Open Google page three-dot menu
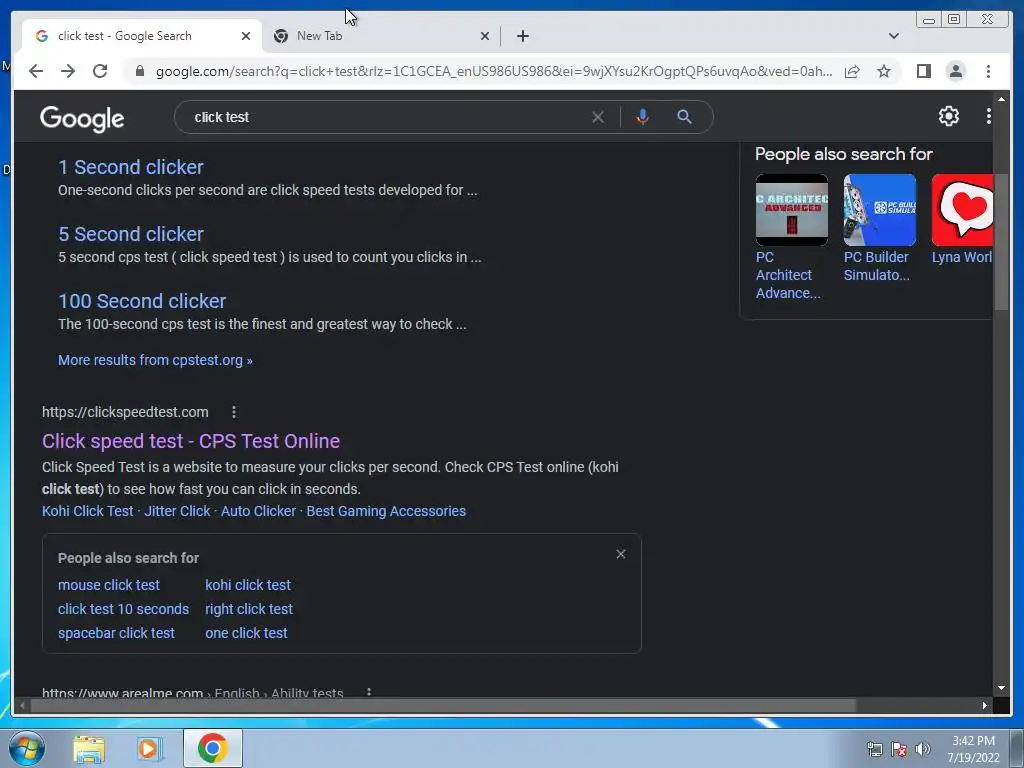 [x=988, y=116]
